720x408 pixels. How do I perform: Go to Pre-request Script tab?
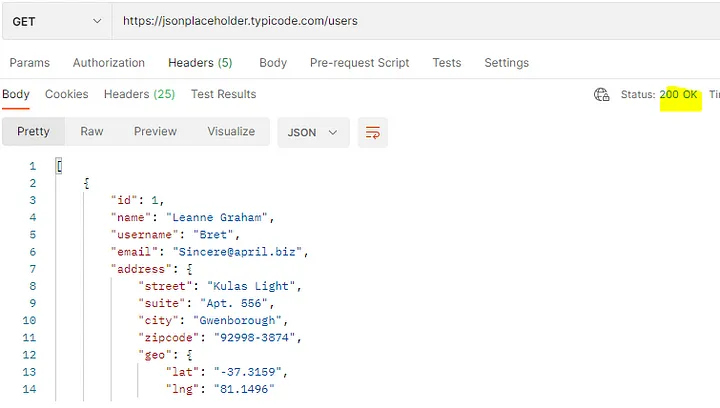click(x=360, y=63)
